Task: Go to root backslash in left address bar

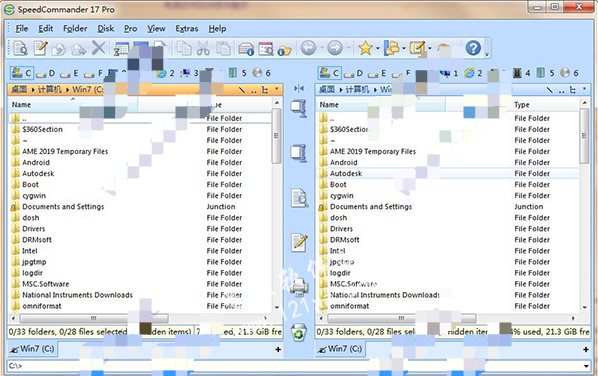Action: (242, 90)
